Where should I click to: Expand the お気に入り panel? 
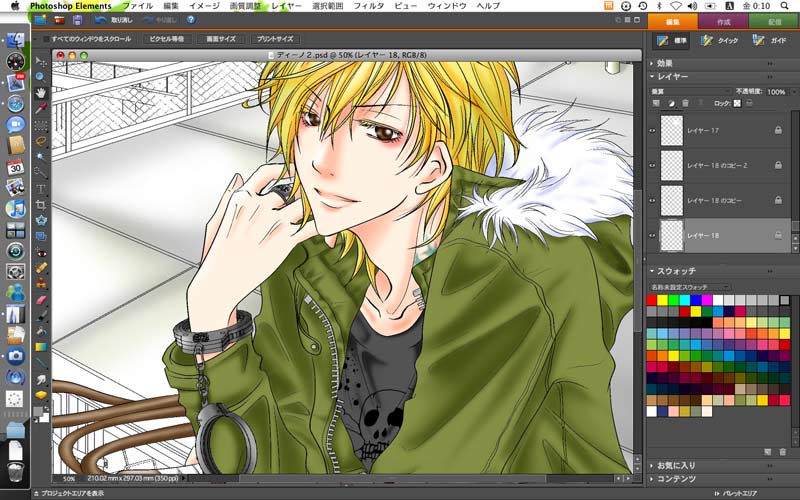click(x=652, y=465)
